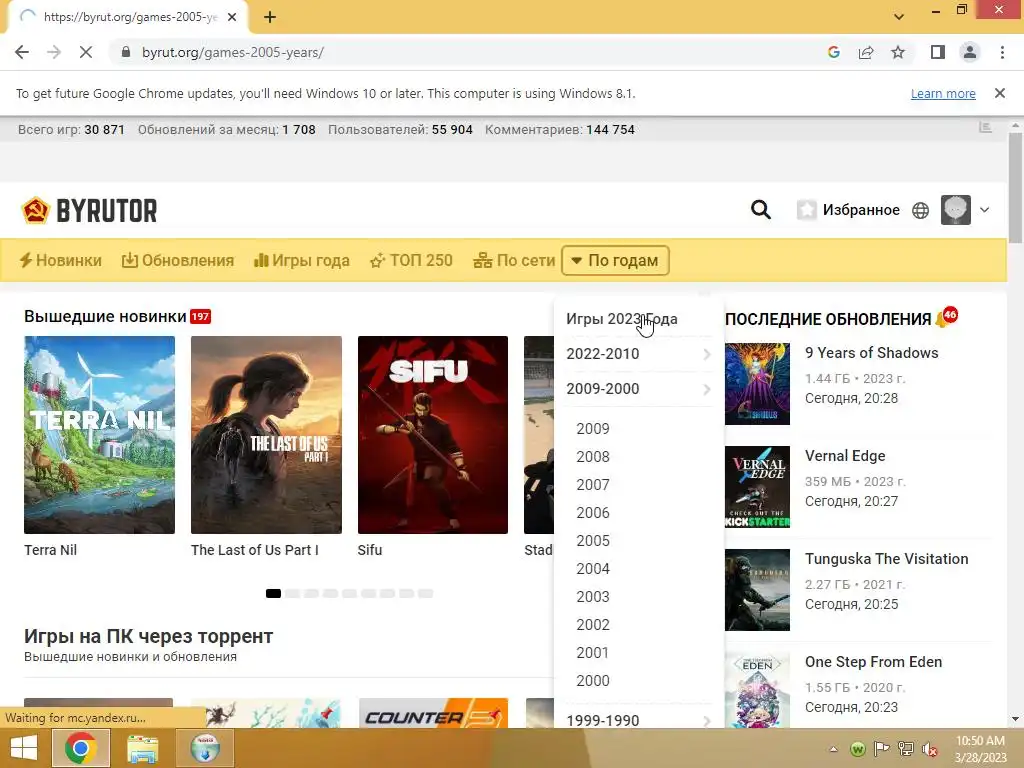
Task: Open the site search magnifier
Action: coord(761,210)
